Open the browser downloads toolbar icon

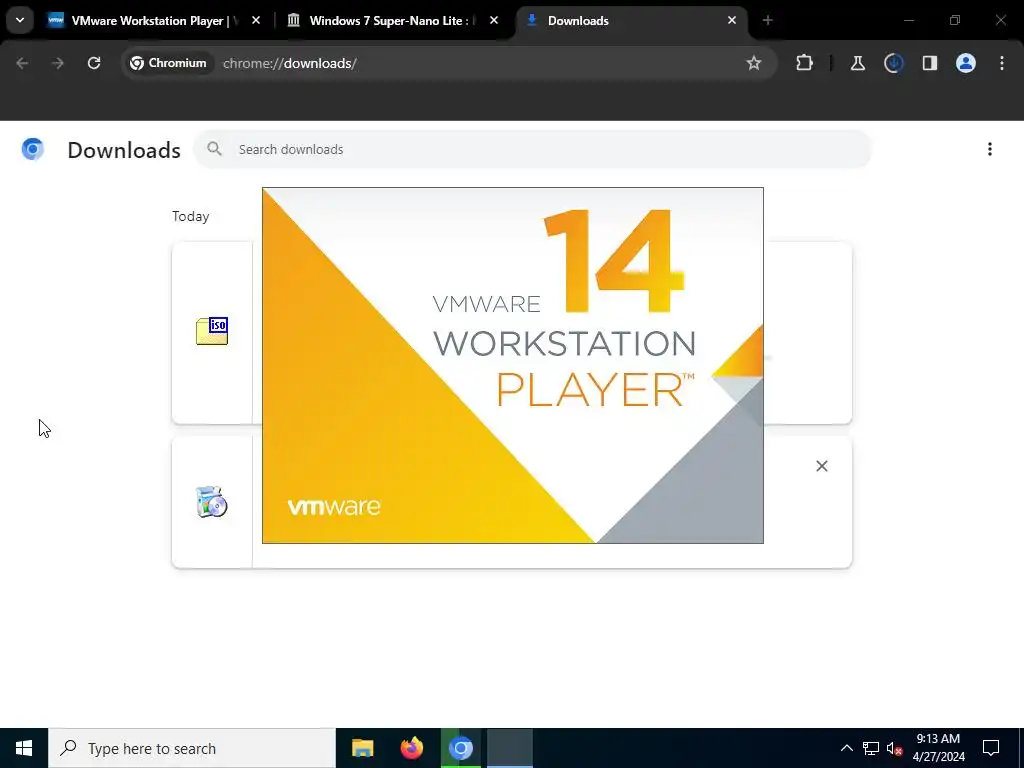point(893,63)
